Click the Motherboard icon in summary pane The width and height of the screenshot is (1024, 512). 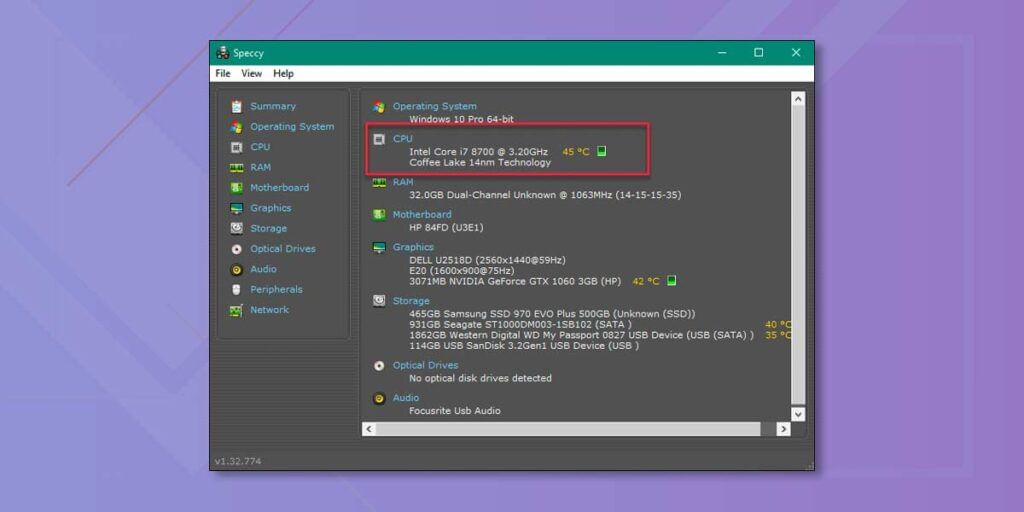point(379,215)
